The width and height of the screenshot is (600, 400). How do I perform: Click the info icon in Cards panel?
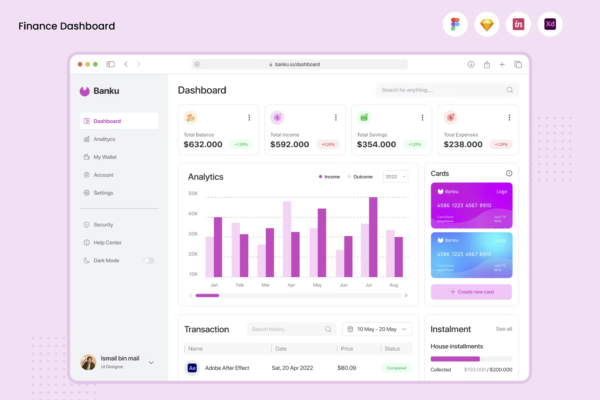[509, 173]
